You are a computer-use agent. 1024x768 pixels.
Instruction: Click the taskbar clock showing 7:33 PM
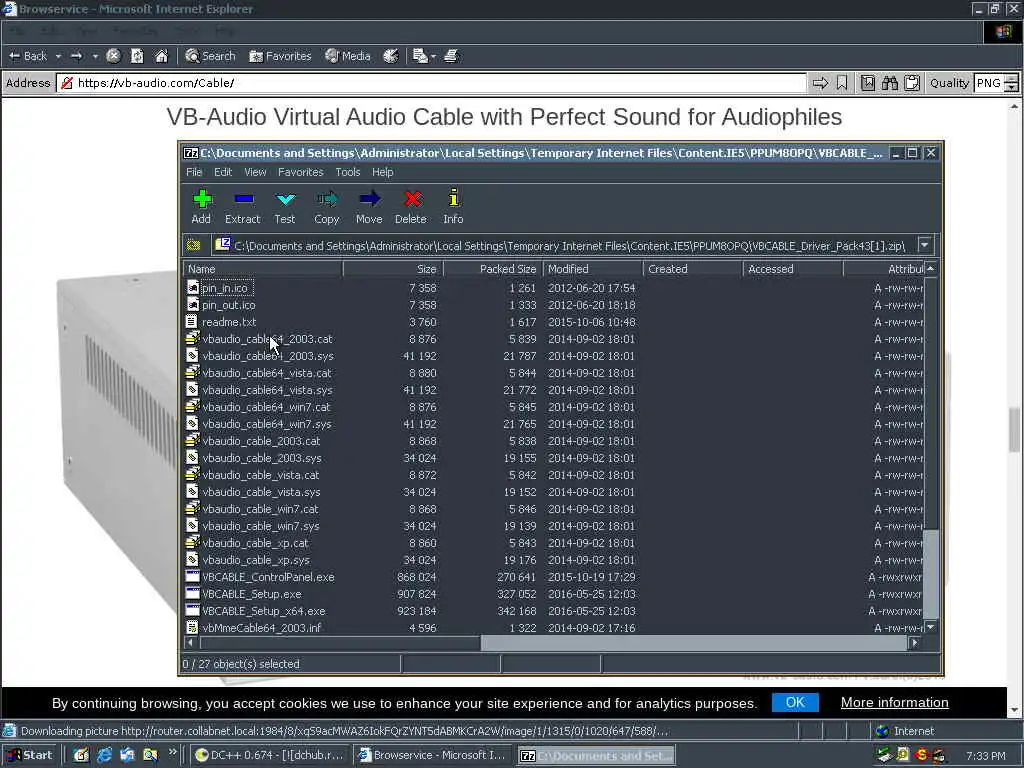click(985, 756)
